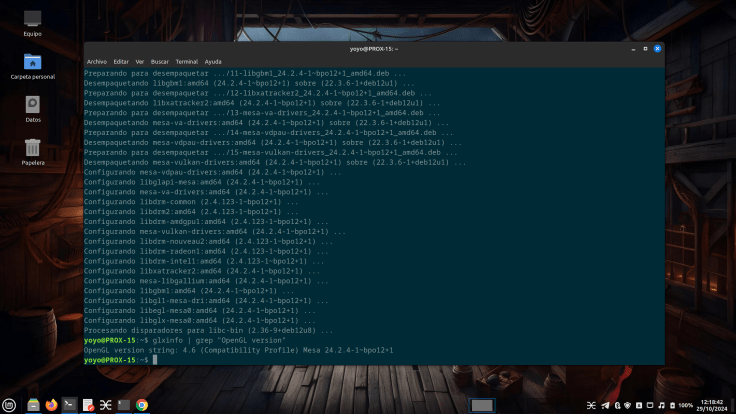The width and height of the screenshot is (736, 414).
Task: Open the file manager in taskbar
Action: point(33,405)
